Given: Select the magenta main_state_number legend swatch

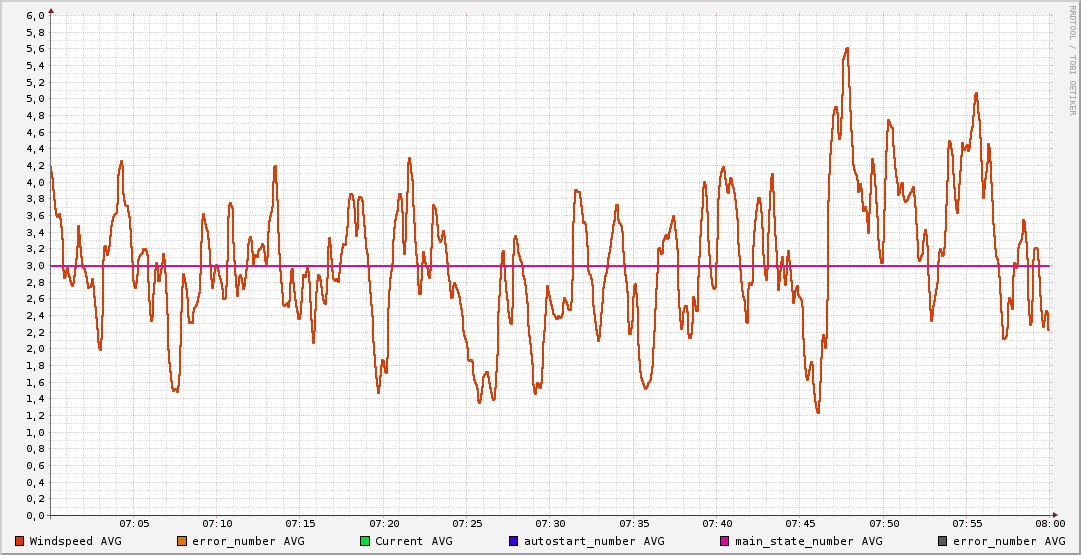Looking at the screenshot, I should (x=725, y=541).
